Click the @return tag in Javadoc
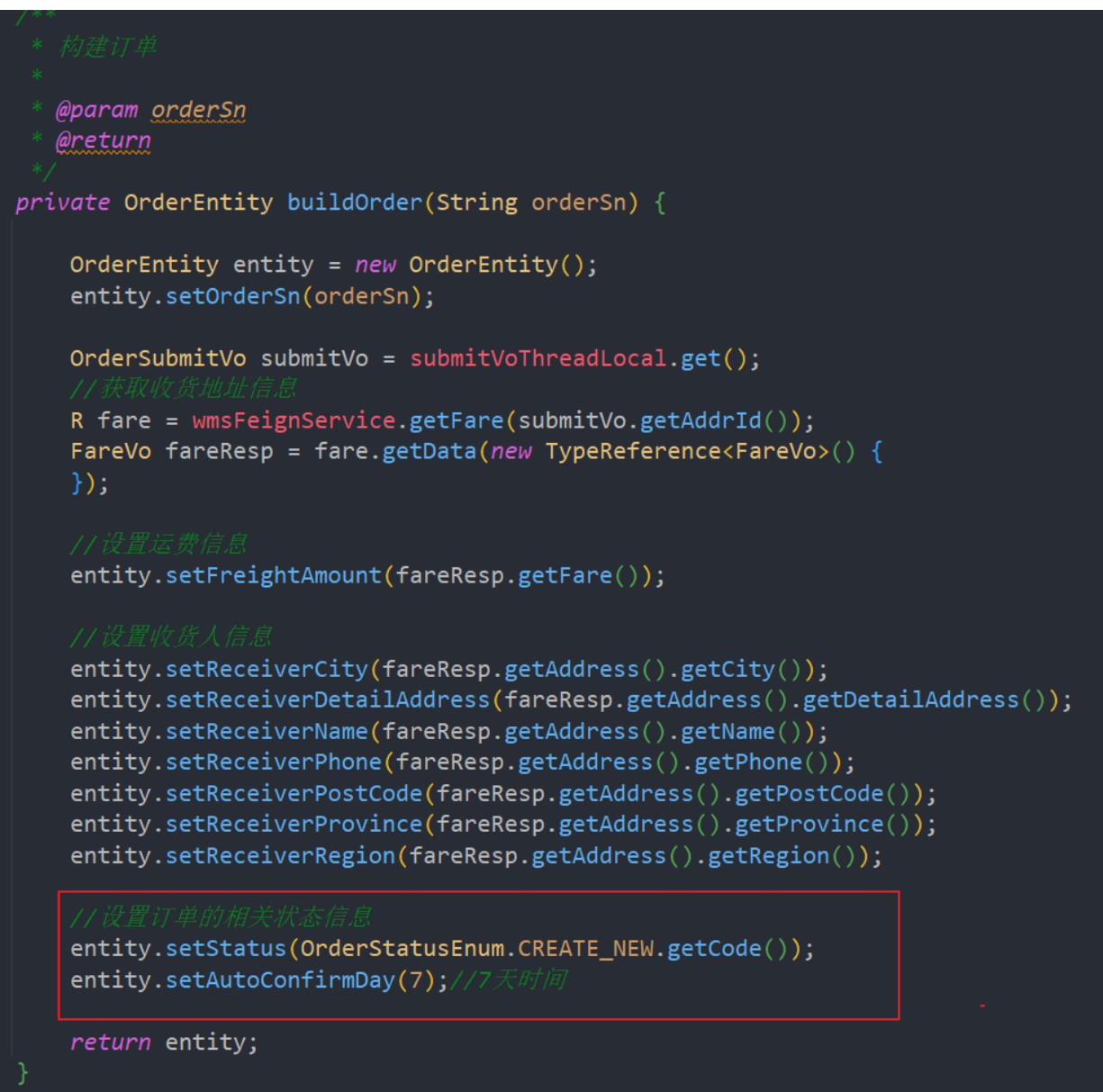The width and height of the screenshot is (1103, 1092). tap(104, 140)
